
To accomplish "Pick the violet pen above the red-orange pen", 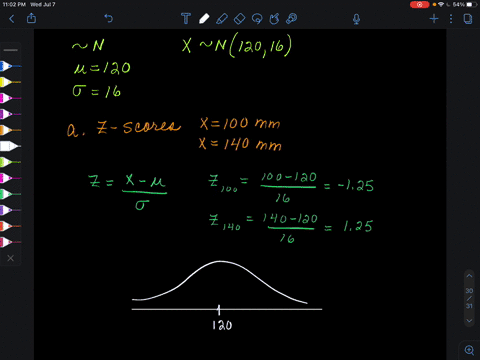I will [10, 210].
